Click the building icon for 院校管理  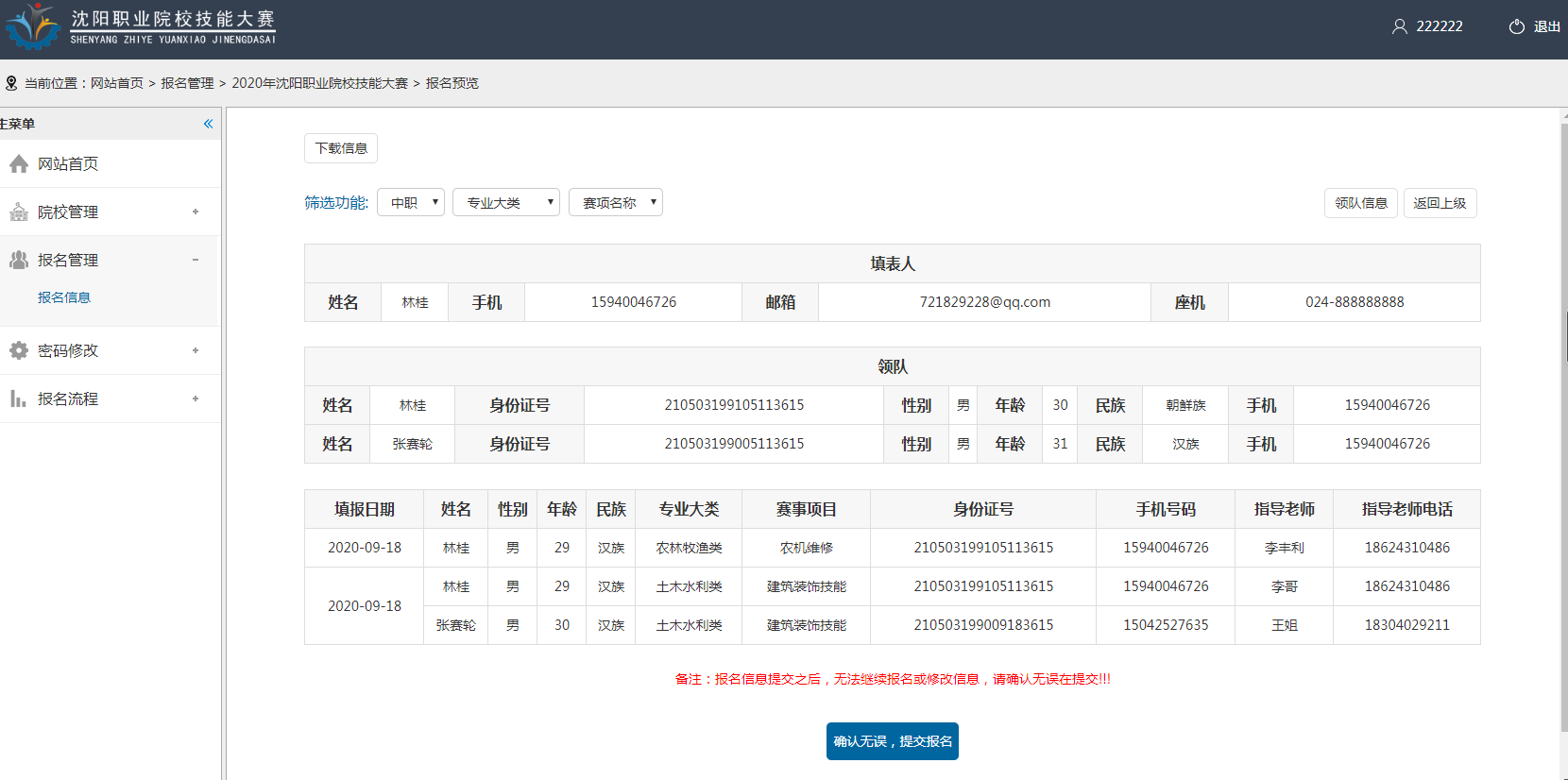(19, 212)
